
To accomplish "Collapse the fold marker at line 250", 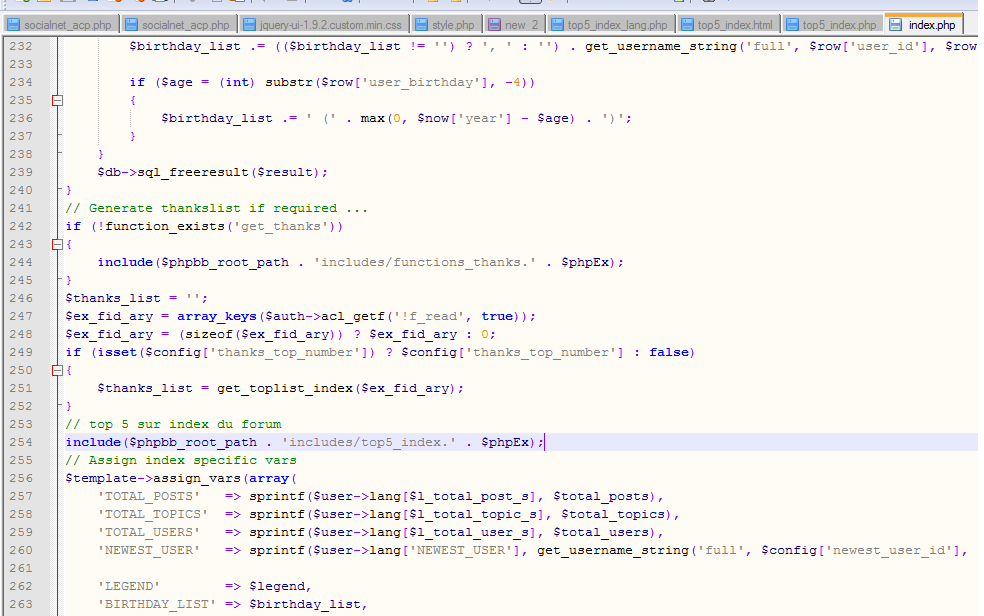I will point(57,370).
